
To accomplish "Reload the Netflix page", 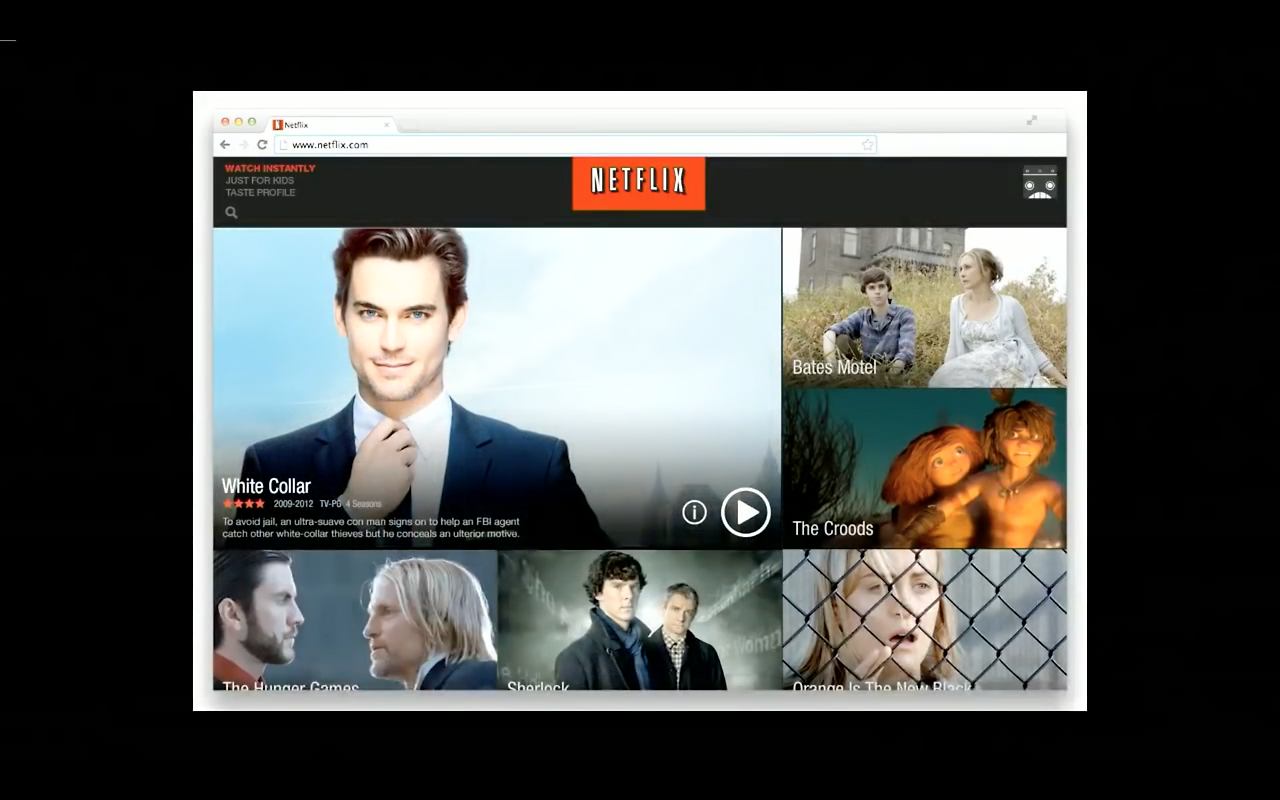I will coord(262,145).
